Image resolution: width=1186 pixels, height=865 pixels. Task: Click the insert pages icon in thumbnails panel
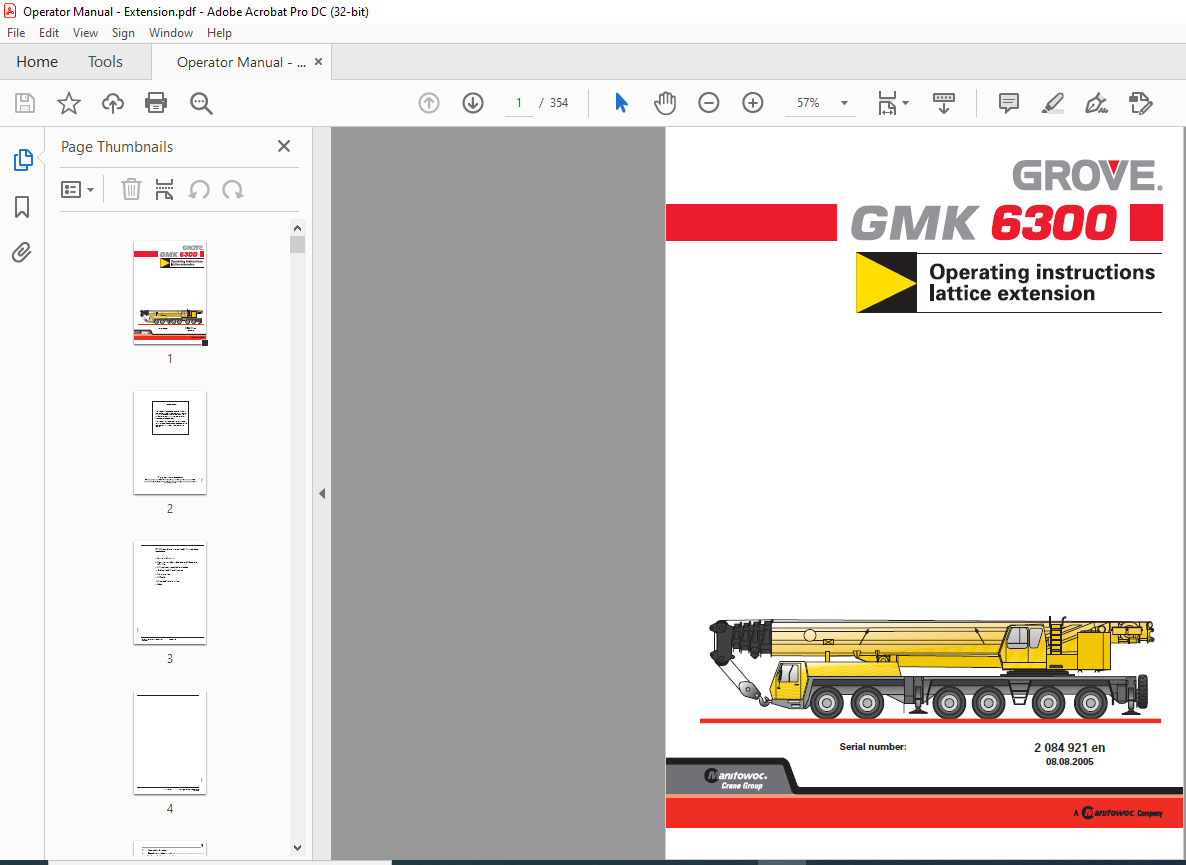pos(164,189)
